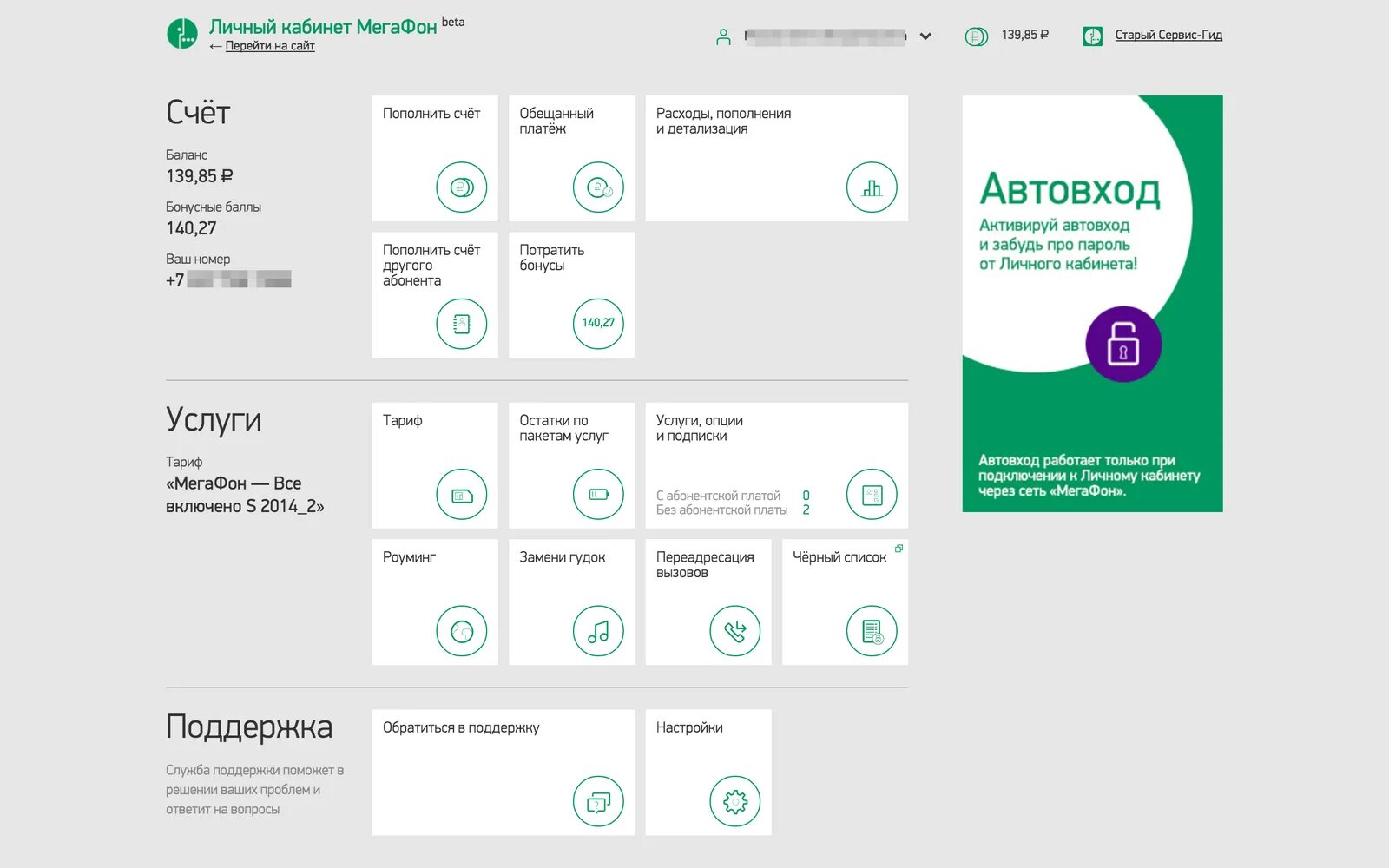Click the Личный кабинет МегаФон title

point(323,27)
